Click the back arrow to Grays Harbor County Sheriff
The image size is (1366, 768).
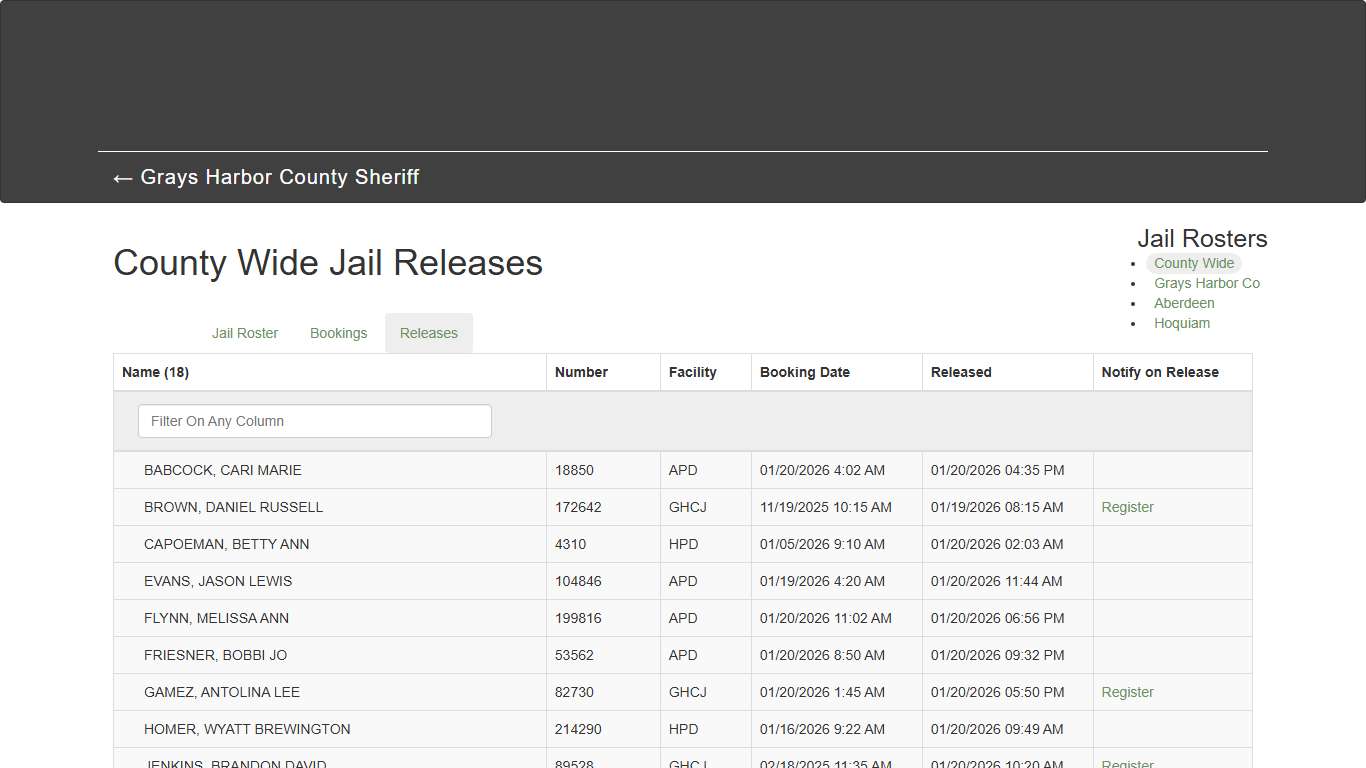tap(265, 177)
